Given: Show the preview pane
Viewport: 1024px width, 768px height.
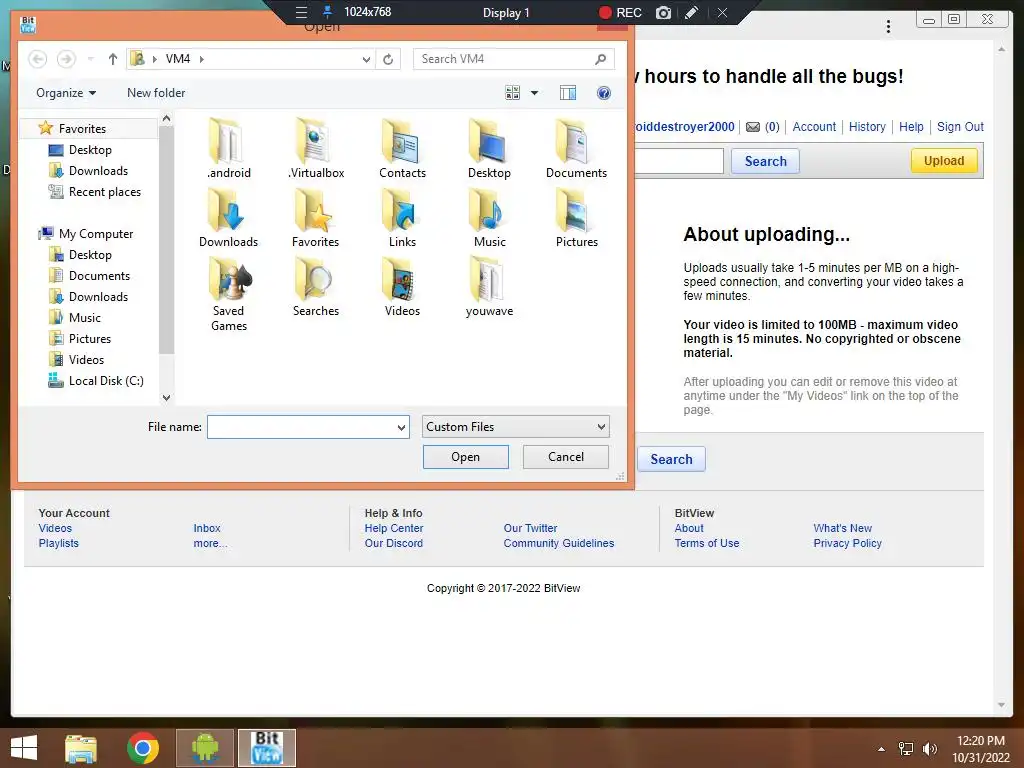Looking at the screenshot, I should point(568,93).
